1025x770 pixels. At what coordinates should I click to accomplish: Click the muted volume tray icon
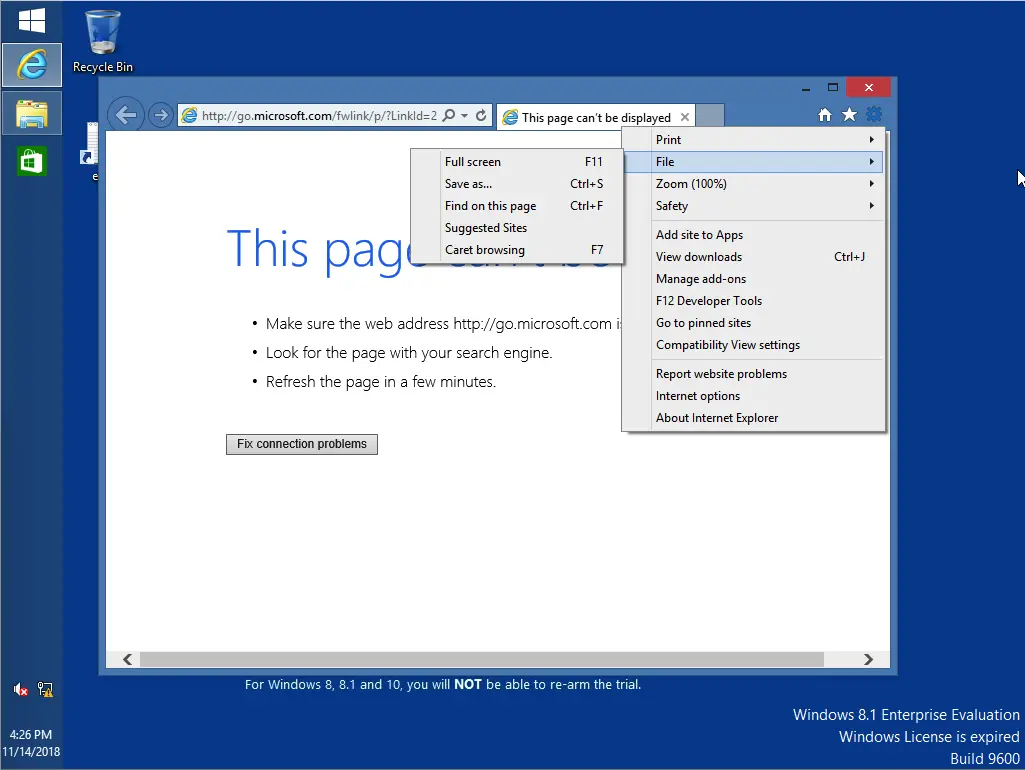coord(21,690)
